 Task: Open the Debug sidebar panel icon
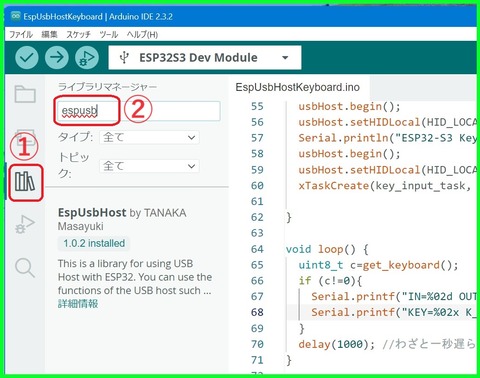pos(25,224)
